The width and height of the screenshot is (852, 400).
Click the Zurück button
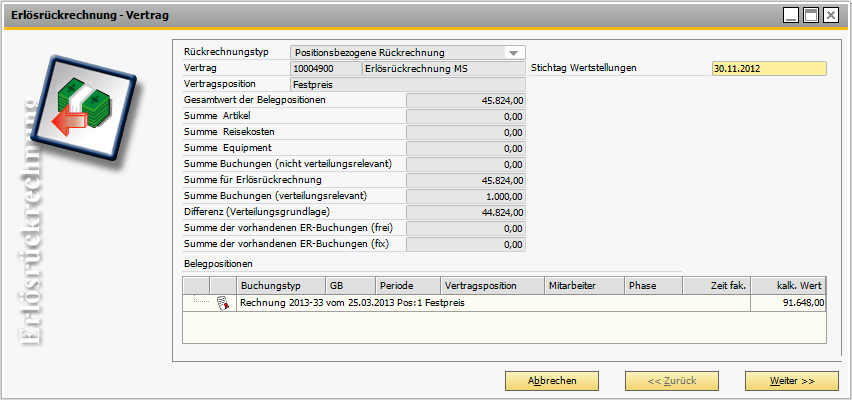(x=672, y=381)
